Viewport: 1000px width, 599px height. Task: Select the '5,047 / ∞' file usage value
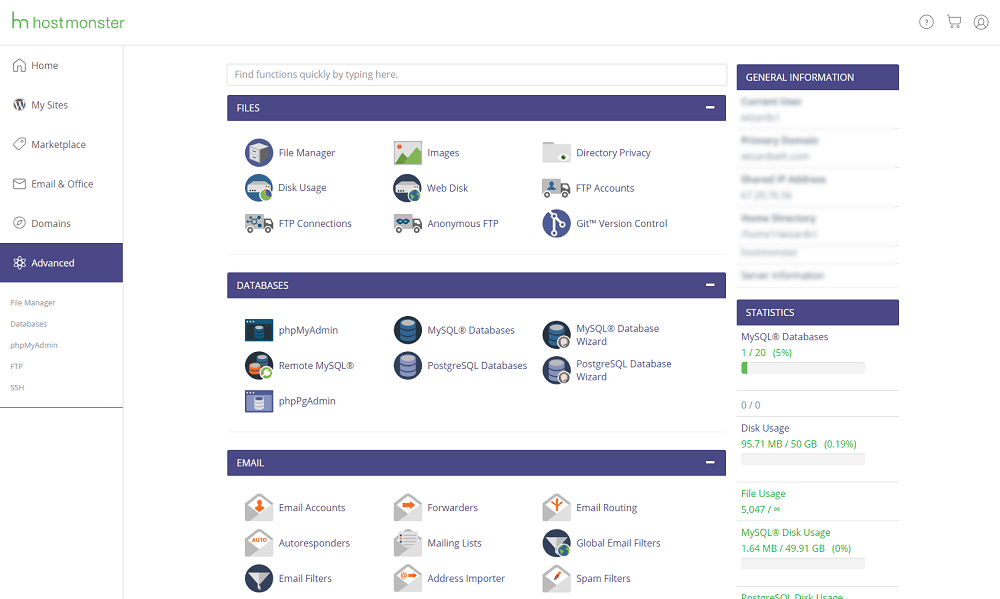click(x=760, y=510)
